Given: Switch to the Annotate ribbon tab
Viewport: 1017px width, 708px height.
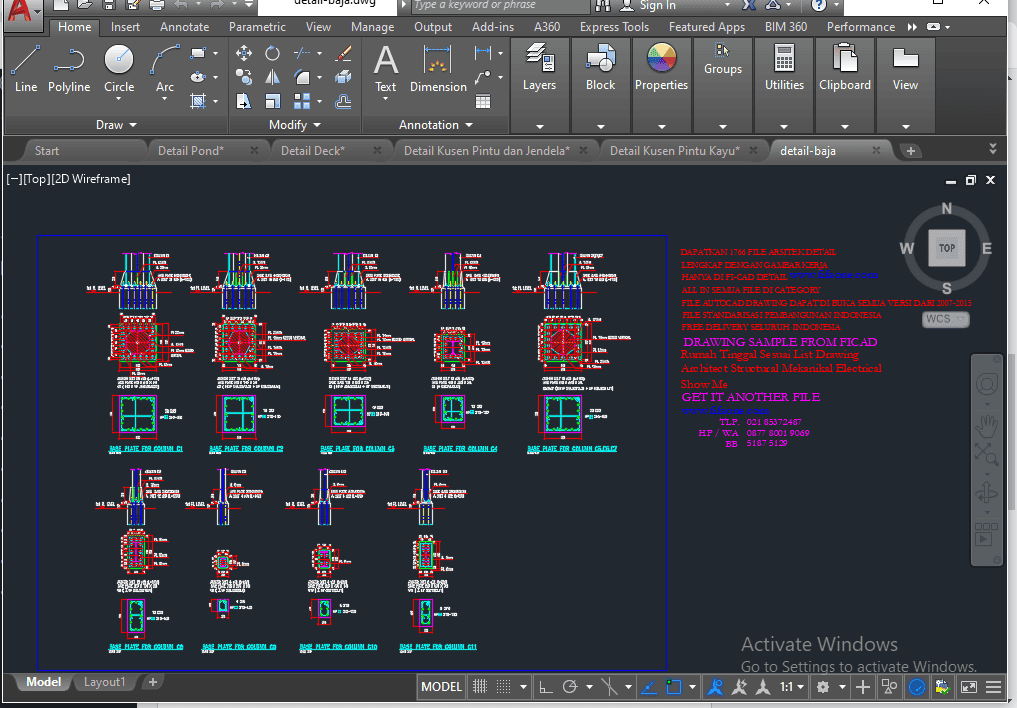Looking at the screenshot, I should (x=184, y=27).
